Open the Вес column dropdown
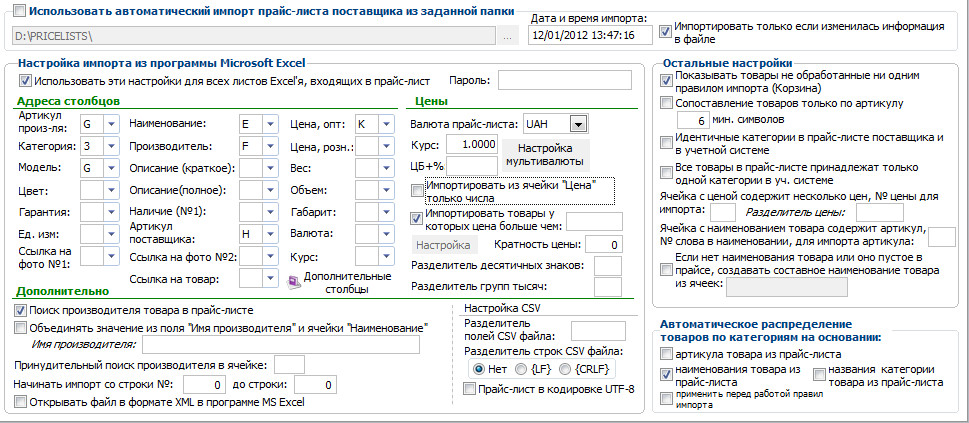 coord(386,168)
